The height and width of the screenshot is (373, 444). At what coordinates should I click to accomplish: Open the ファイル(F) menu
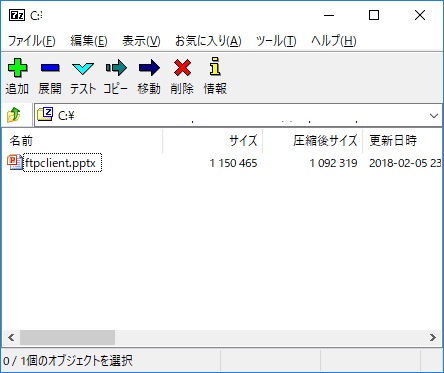coord(31,41)
